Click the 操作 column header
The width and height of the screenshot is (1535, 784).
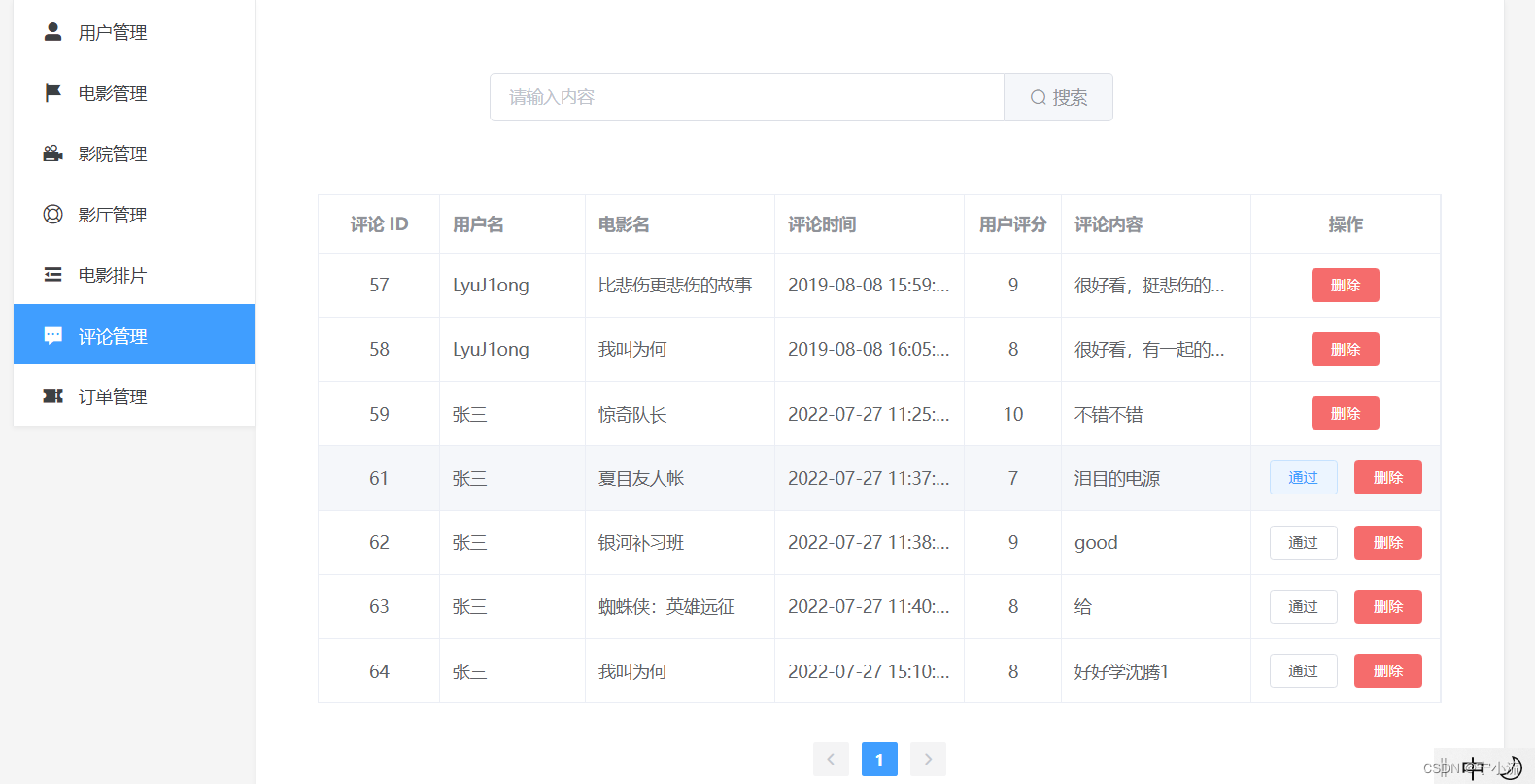tap(1346, 224)
